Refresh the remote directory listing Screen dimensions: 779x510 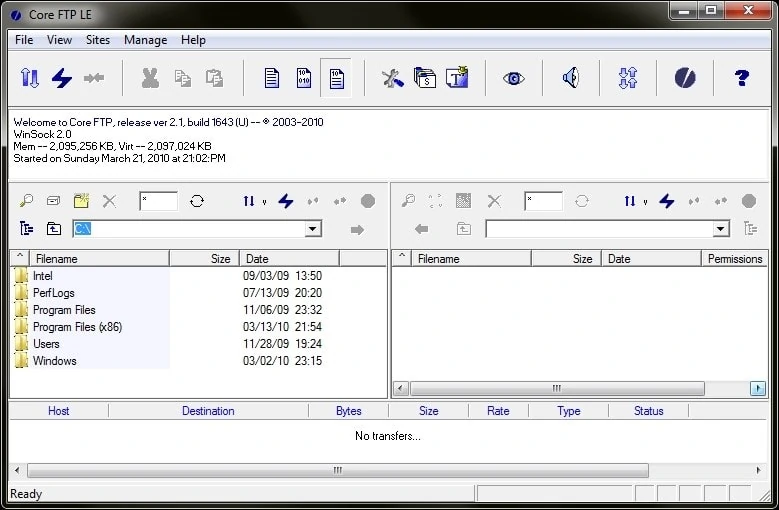point(582,201)
